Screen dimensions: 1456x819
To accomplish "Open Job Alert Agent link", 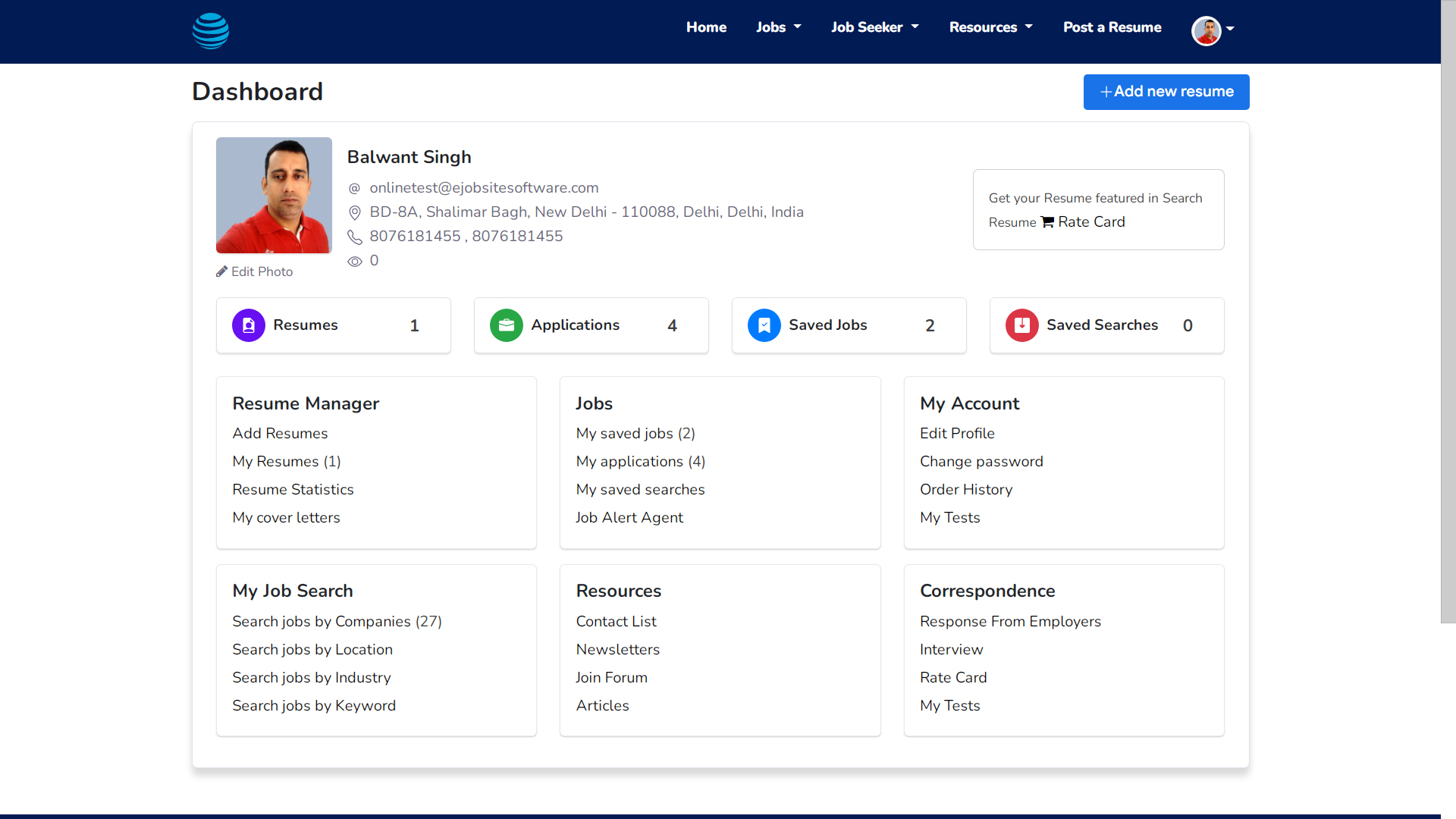I will point(629,518).
